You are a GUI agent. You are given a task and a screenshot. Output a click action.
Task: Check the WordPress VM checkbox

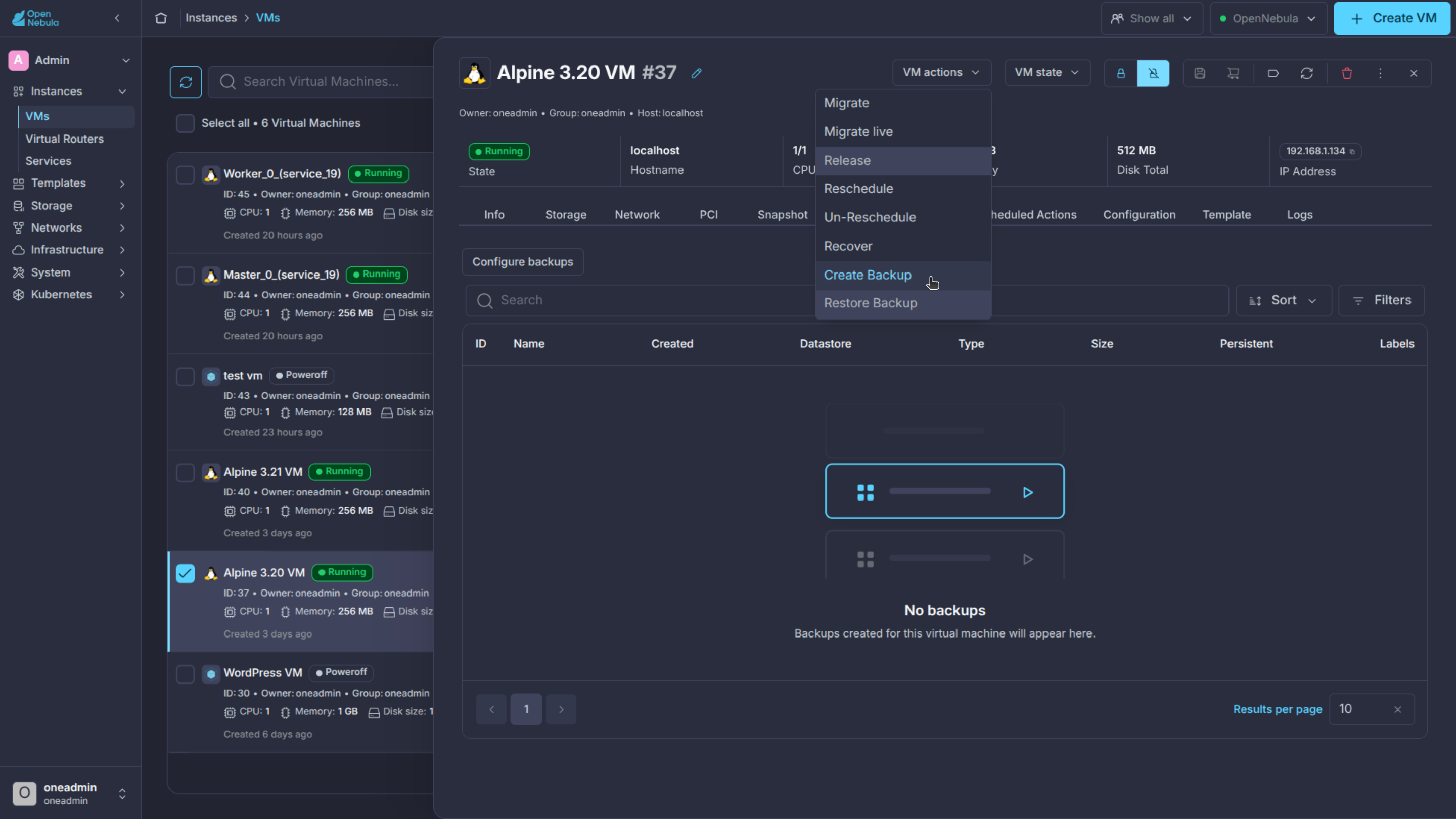click(186, 674)
